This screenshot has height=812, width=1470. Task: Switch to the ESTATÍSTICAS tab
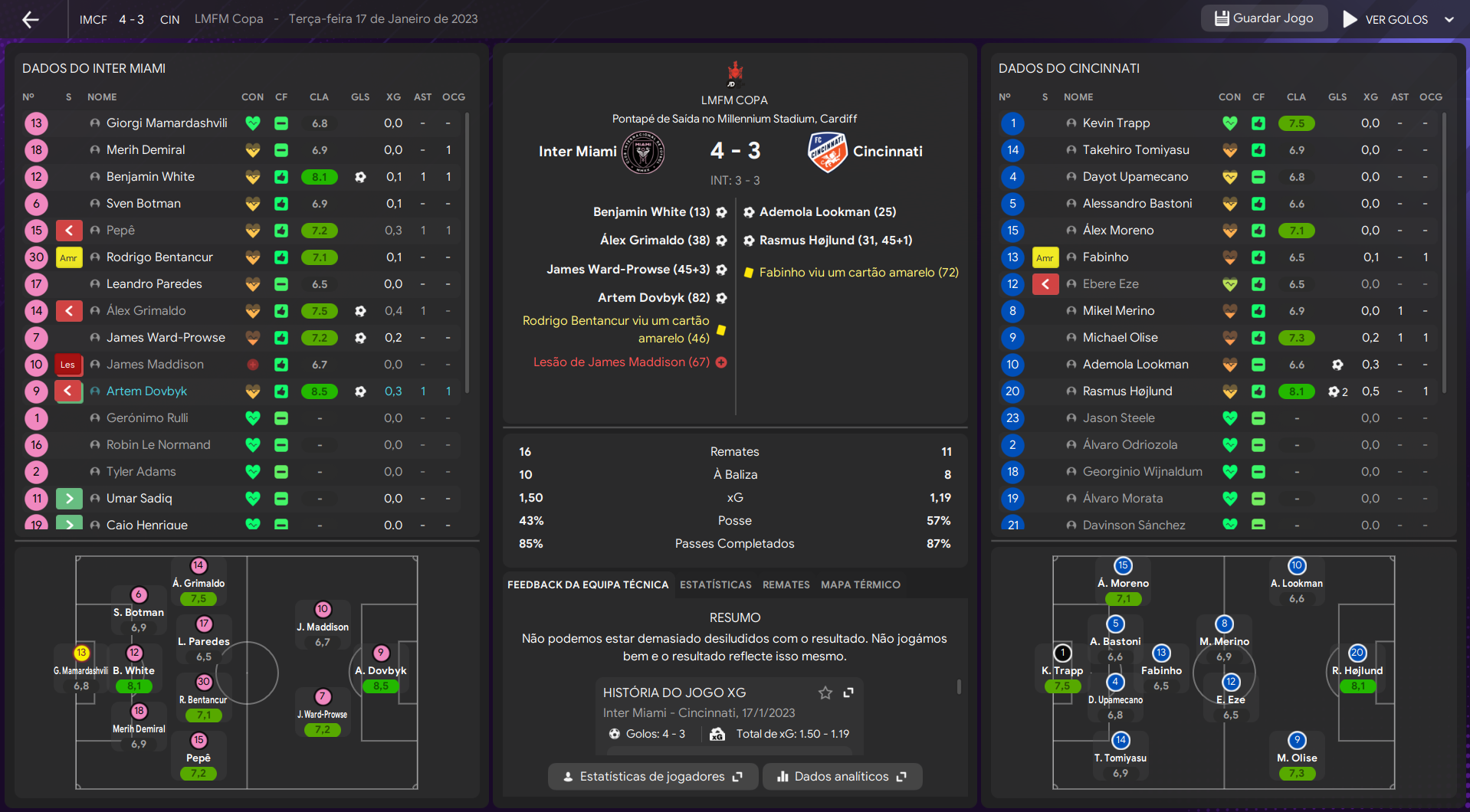pos(715,584)
